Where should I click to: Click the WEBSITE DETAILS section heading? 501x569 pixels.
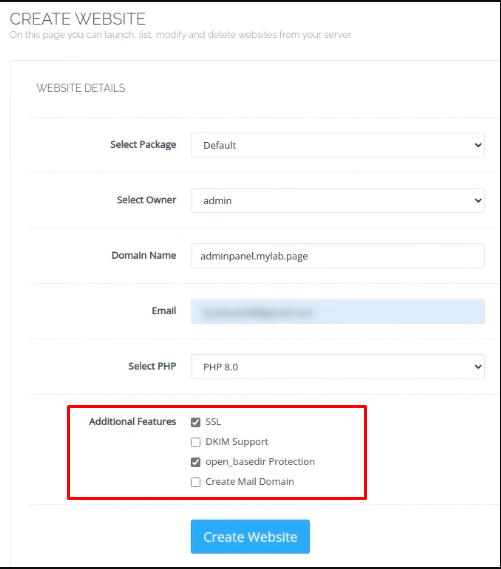coord(81,88)
